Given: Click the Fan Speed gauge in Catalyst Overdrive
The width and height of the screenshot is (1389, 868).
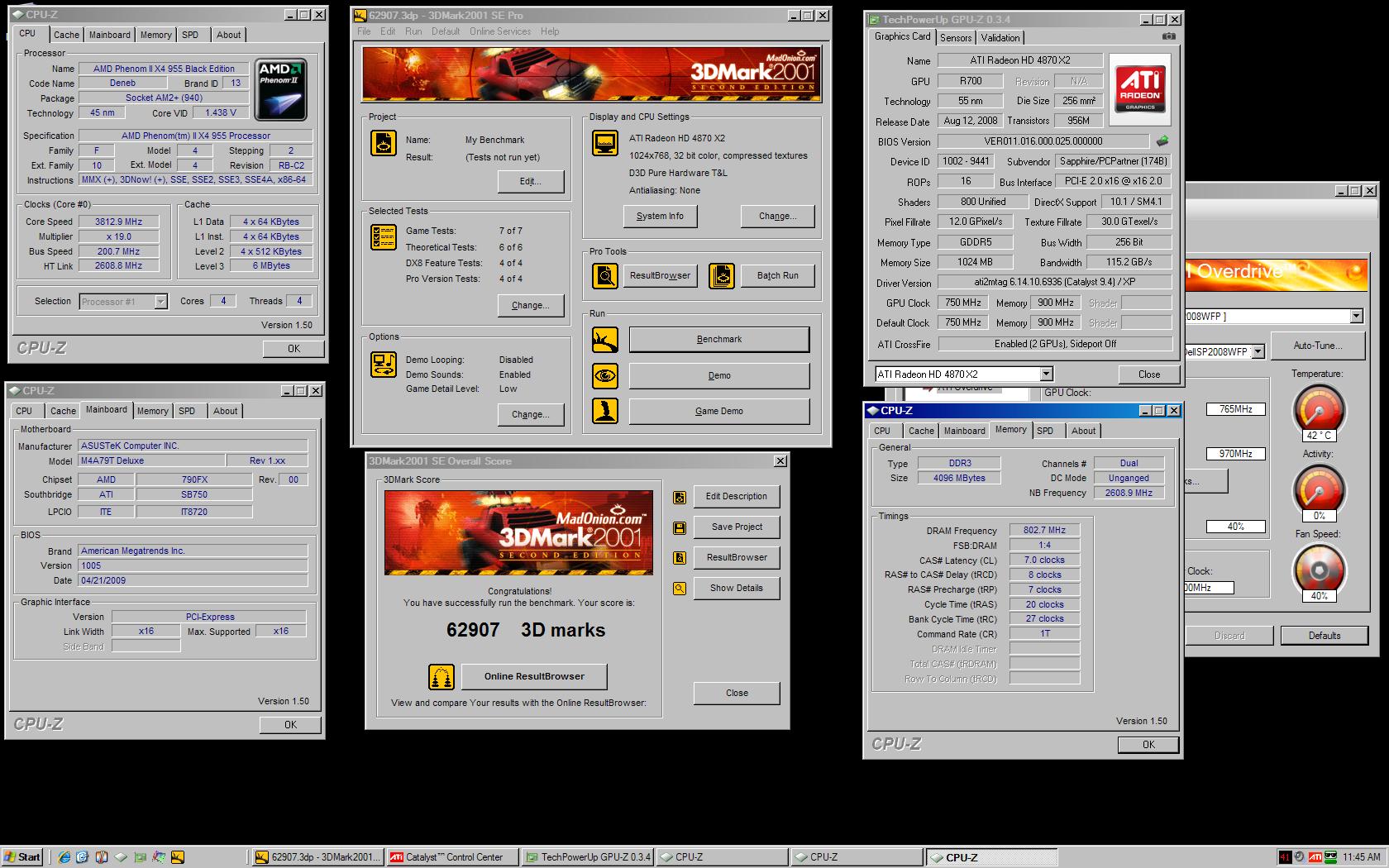Looking at the screenshot, I should 1318,571.
